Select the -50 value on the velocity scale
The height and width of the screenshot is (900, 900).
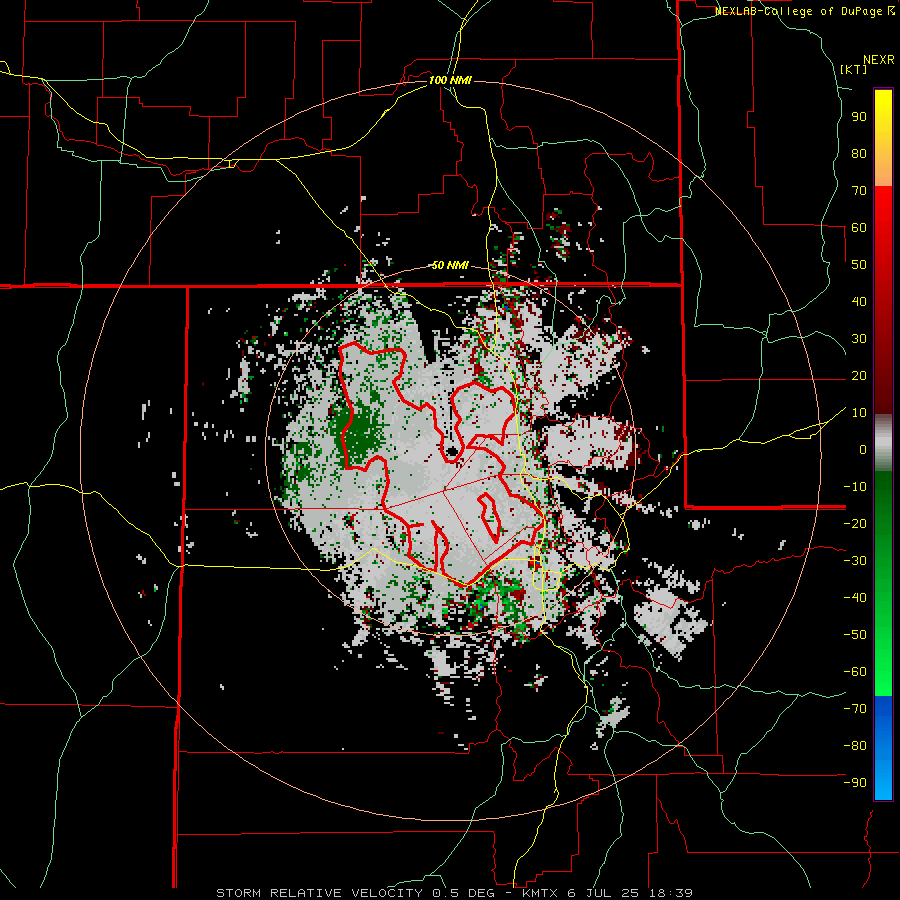(855, 635)
